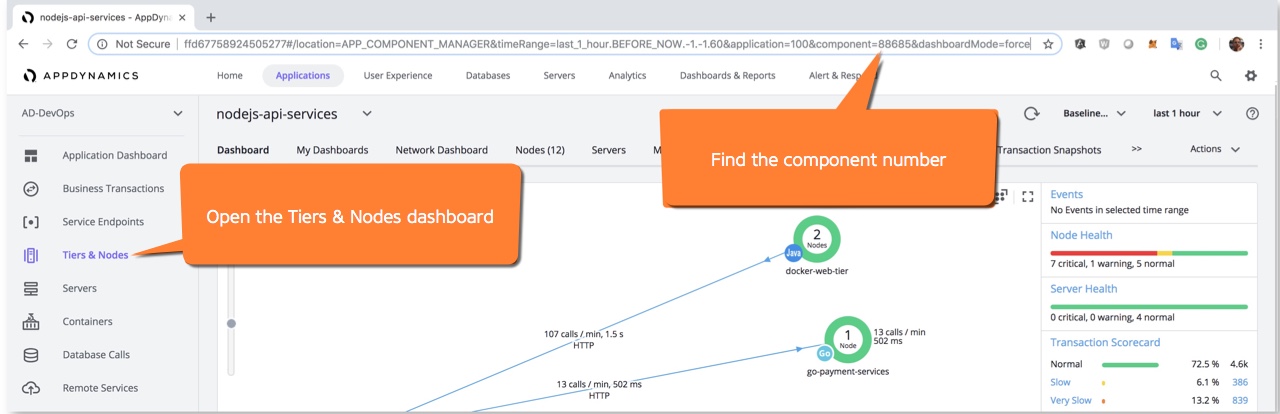Switch to the Servers tab in tier view
The height and width of the screenshot is (414, 1280).
[x=608, y=150]
